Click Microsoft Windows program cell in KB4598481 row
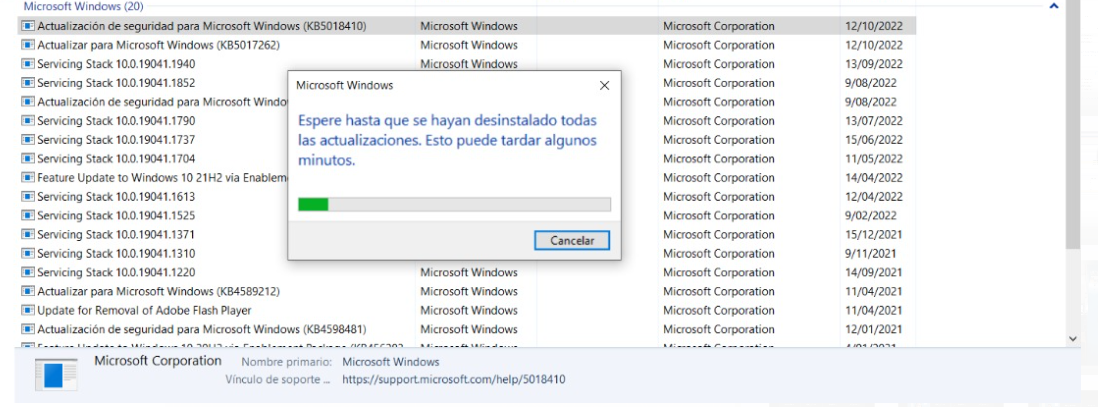1098x407 pixels. pyautogui.click(x=468, y=329)
